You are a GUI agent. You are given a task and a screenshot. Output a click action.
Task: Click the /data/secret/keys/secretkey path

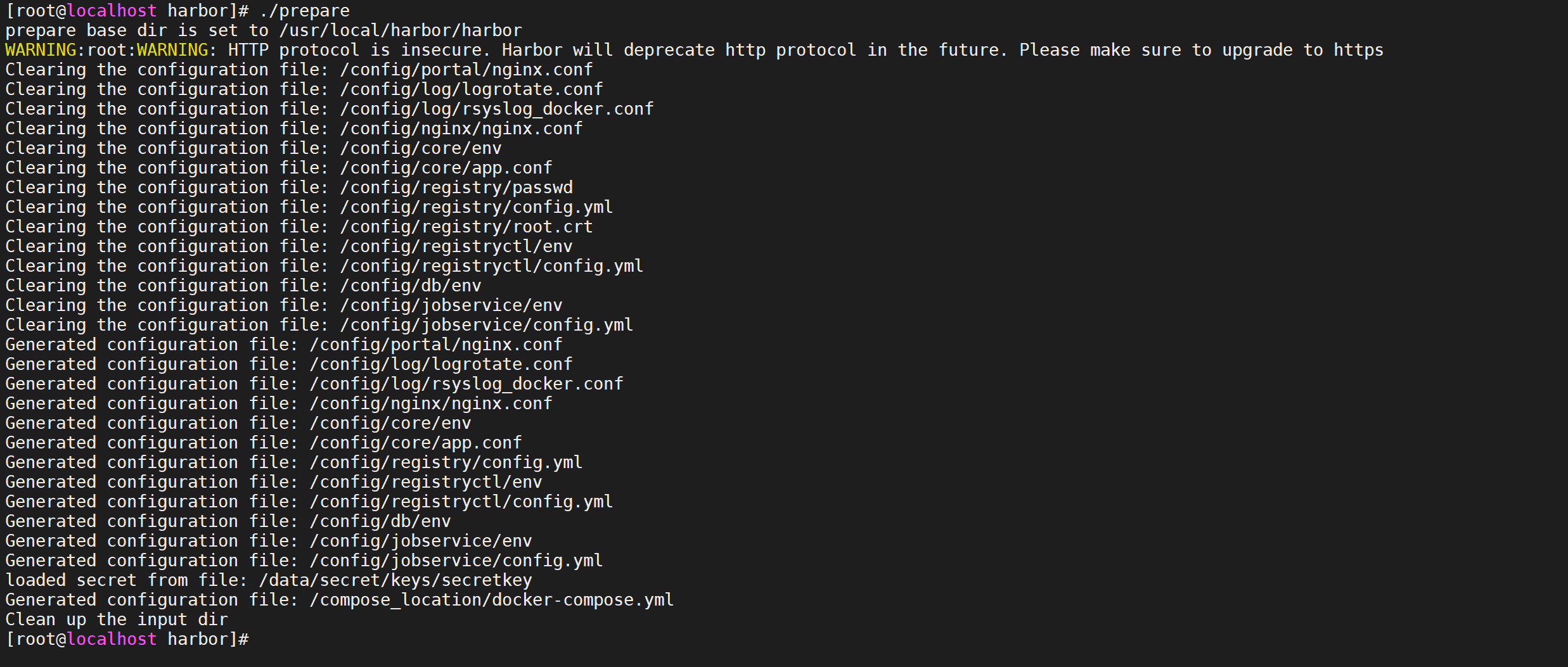395,580
